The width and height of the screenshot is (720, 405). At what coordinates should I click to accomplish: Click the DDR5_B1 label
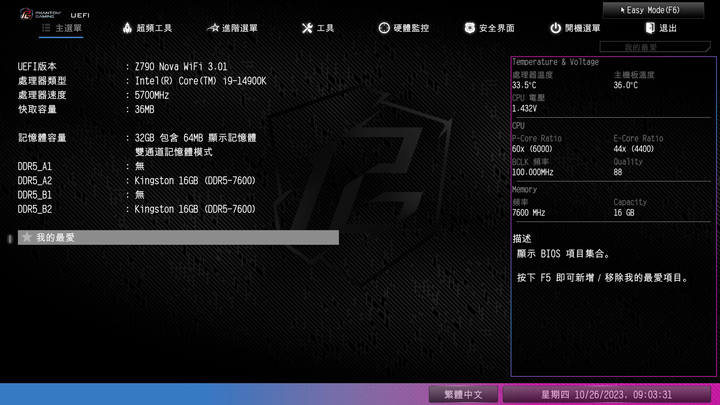point(34,195)
